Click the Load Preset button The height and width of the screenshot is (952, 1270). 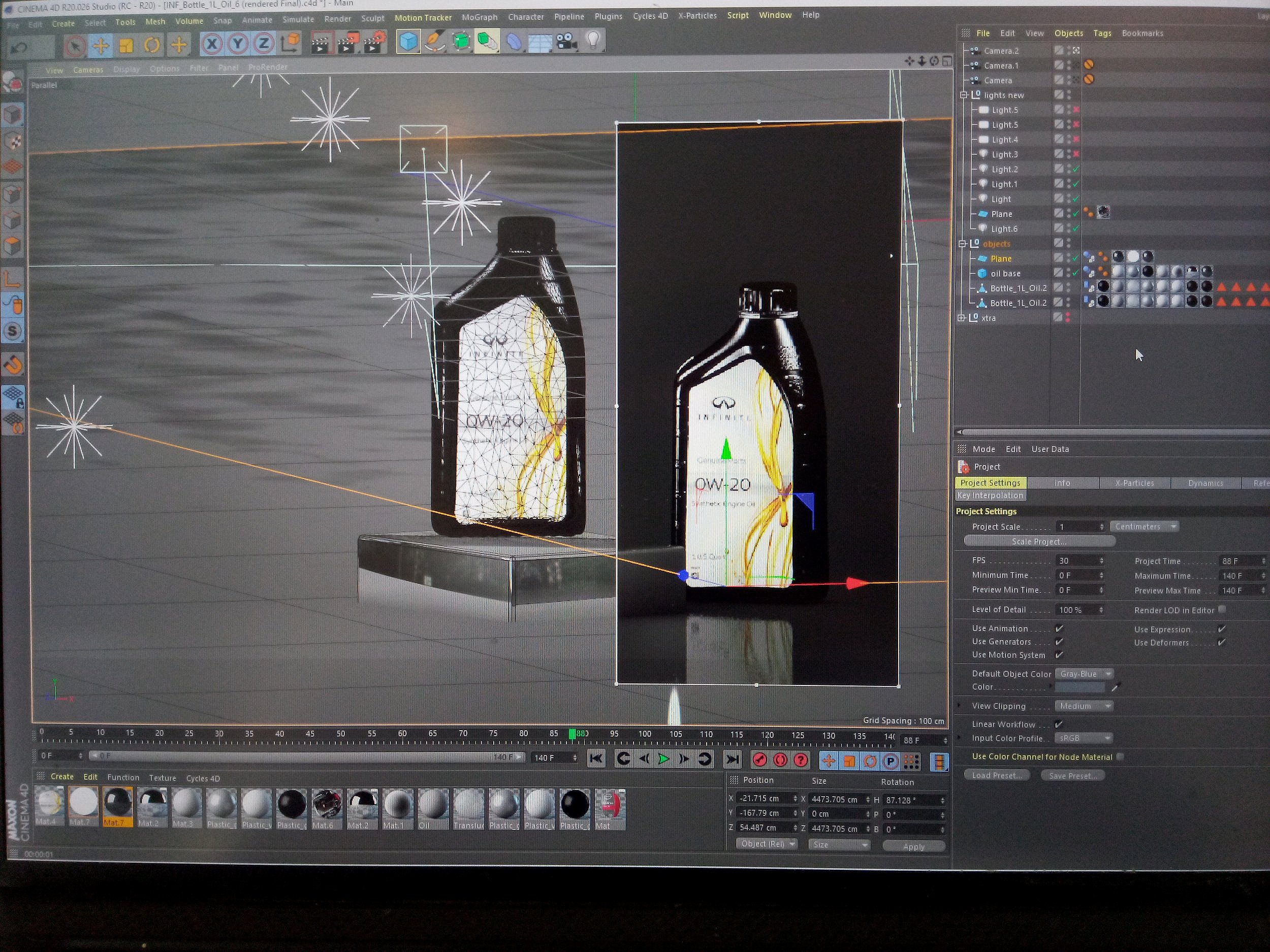coord(997,775)
